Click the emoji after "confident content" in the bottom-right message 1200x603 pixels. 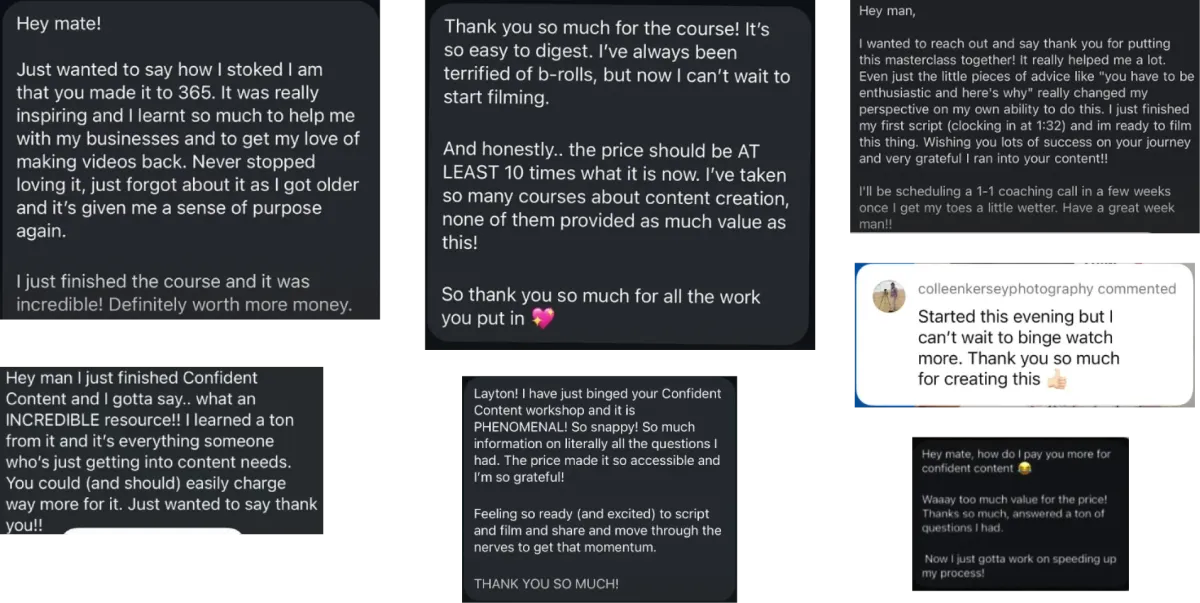[1024, 468]
